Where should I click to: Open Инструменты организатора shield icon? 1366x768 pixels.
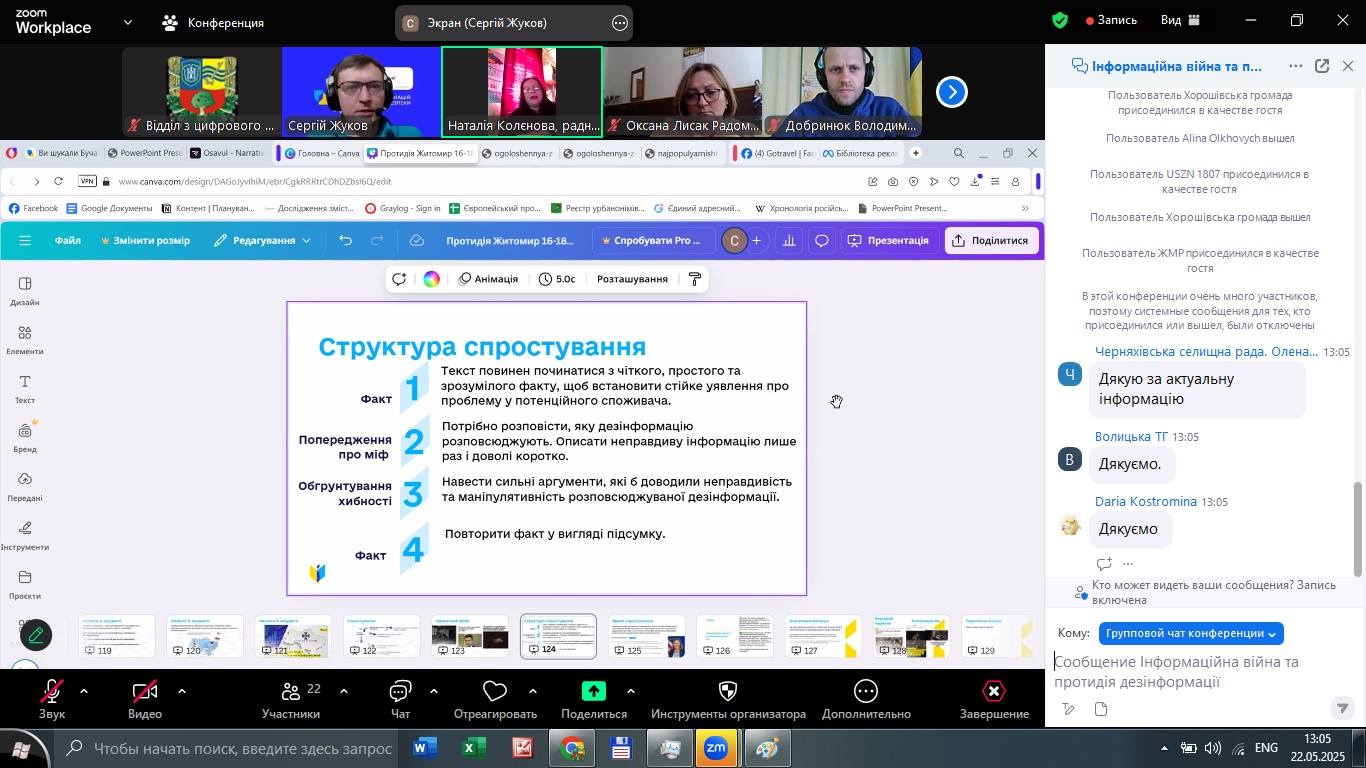pos(728,692)
